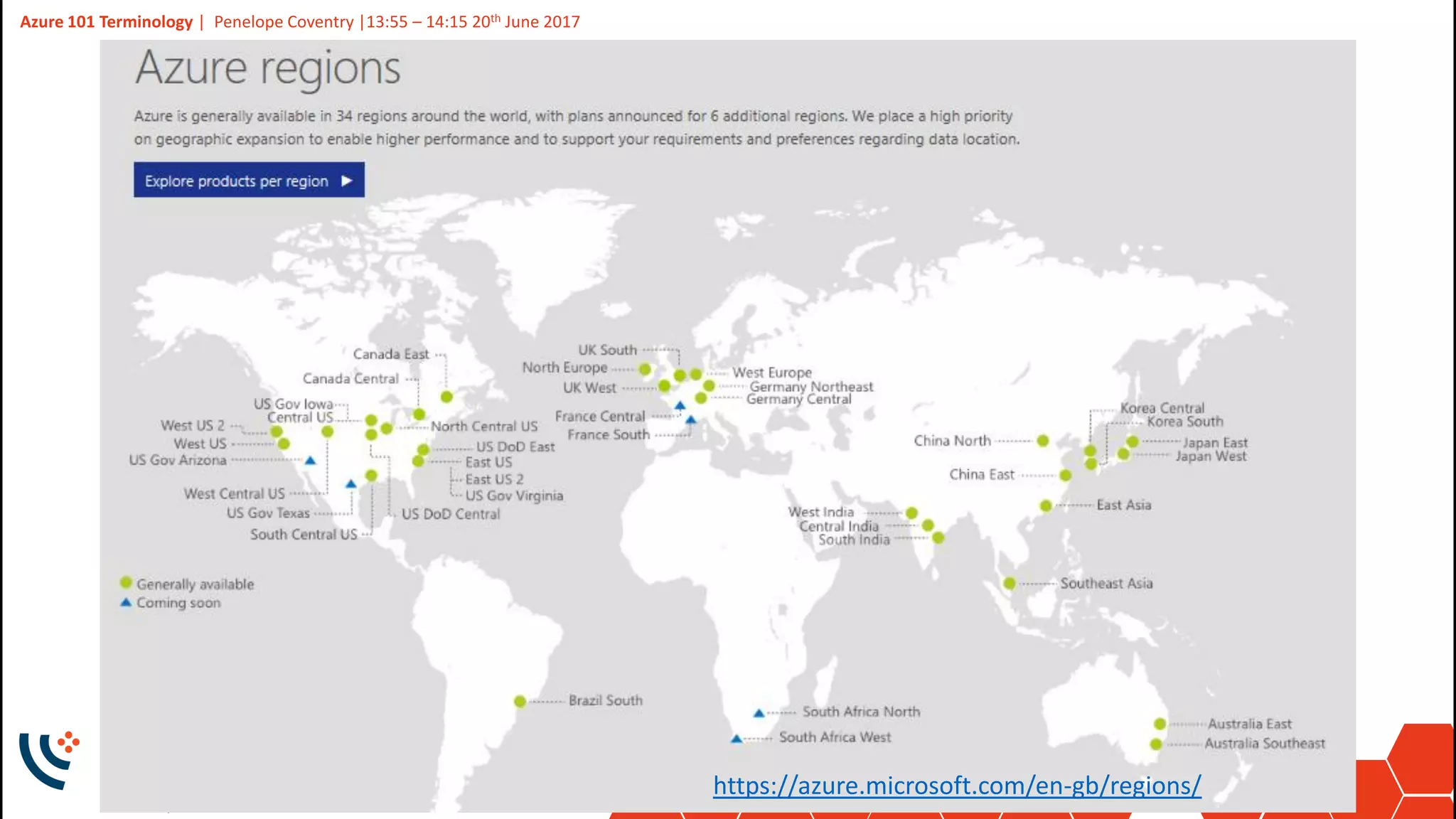Click the East US label
This screenshot has height=819, width=1456.
pyautogui.click(x=488, y=462)
